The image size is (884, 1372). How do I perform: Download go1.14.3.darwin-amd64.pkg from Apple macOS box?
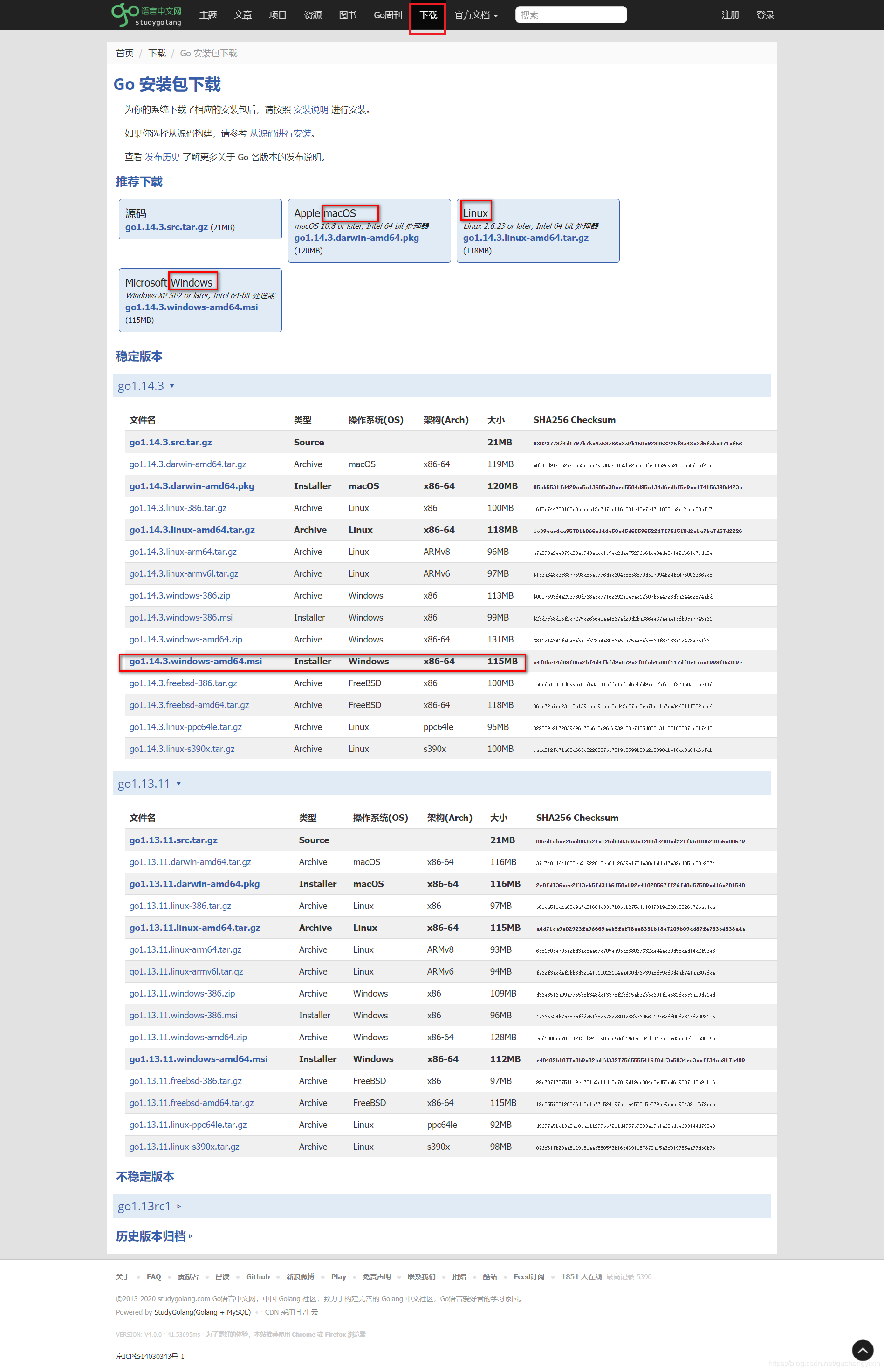(x=356, y=238)
